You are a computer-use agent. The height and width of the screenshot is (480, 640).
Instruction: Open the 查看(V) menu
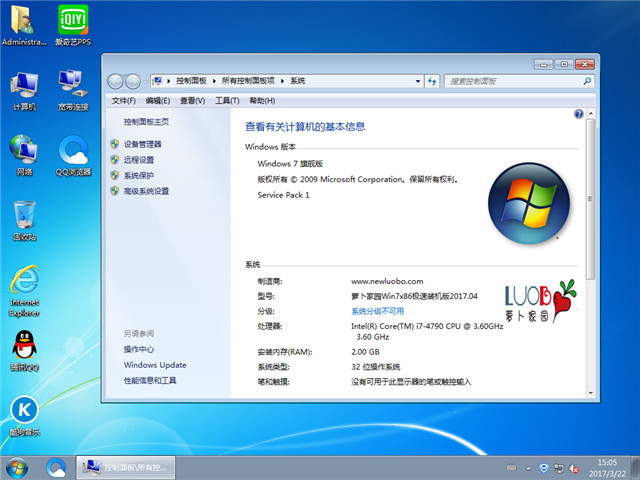[x=192, y=100]
